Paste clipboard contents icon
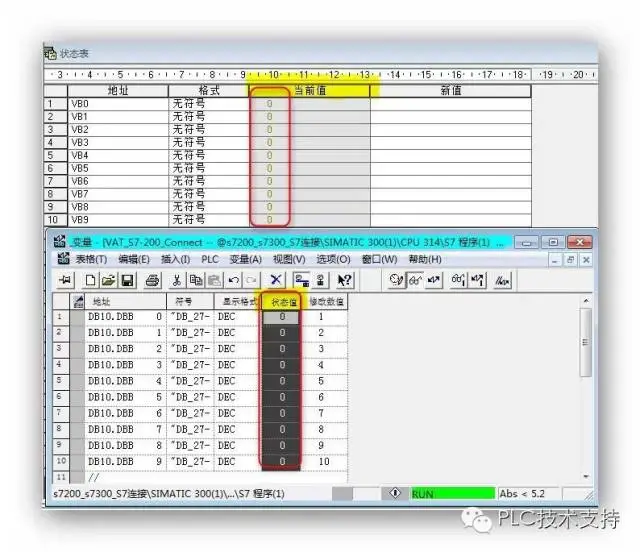Image resolution: width=640 pixels, height=552 pixels. tap(215, 280)
